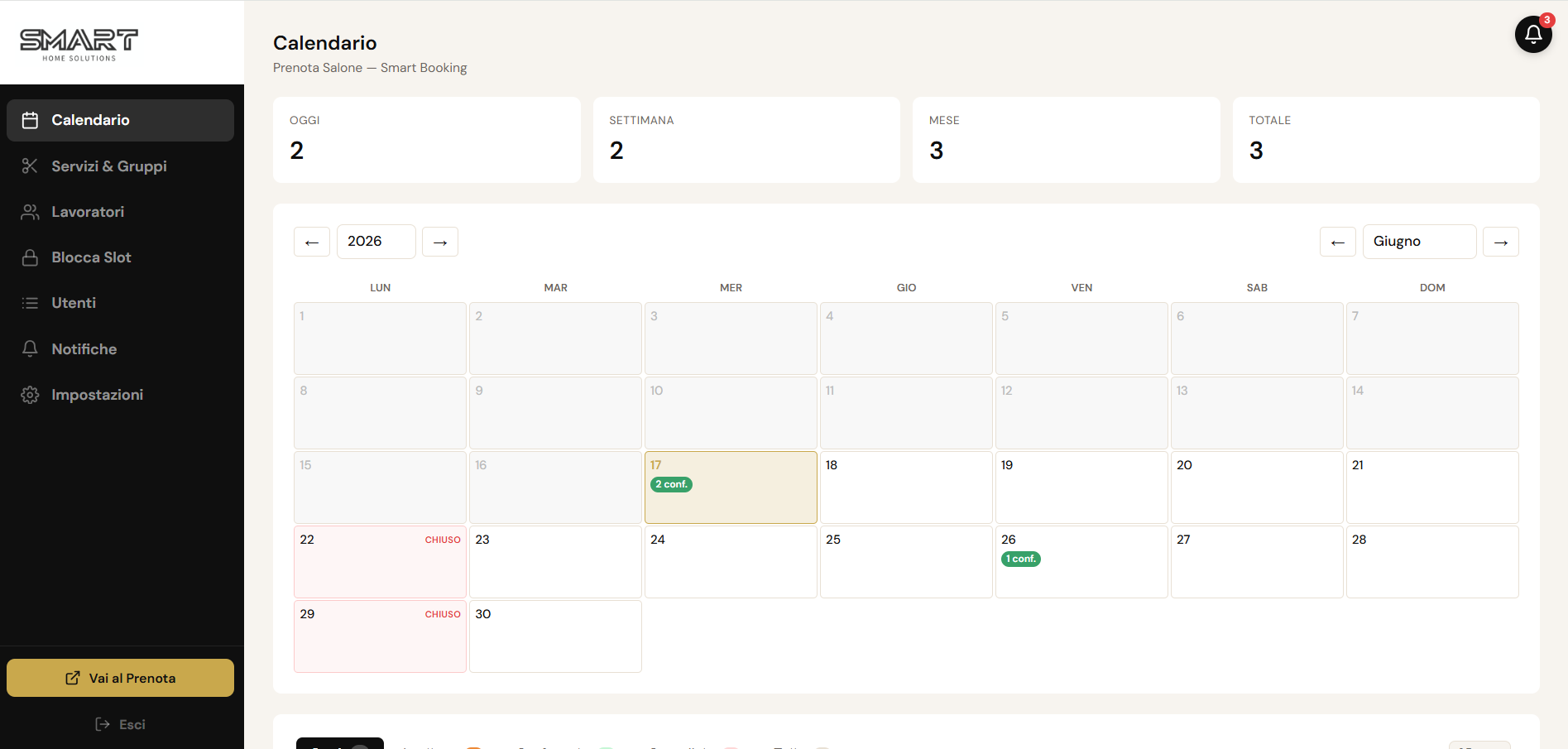Click the people icon next to Lavoratori
This screenshot has width=1568, height=749.
(30, 212)
